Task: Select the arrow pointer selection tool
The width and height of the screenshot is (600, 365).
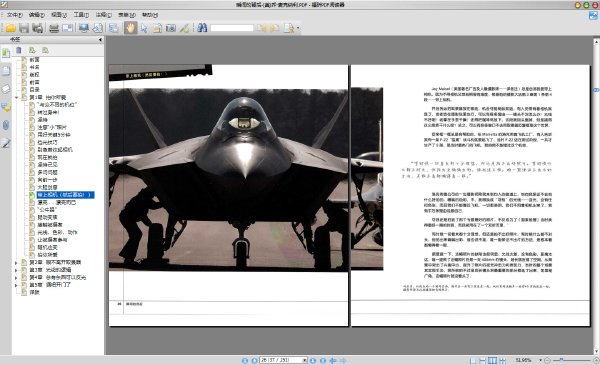Action: click(144, 28)
